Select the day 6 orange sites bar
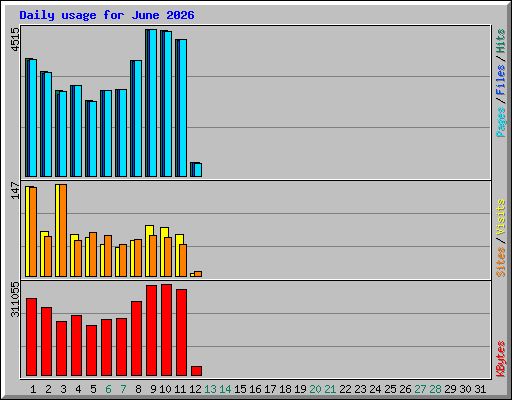This screenshot has width=512, height=400. (x=108, y=256)
